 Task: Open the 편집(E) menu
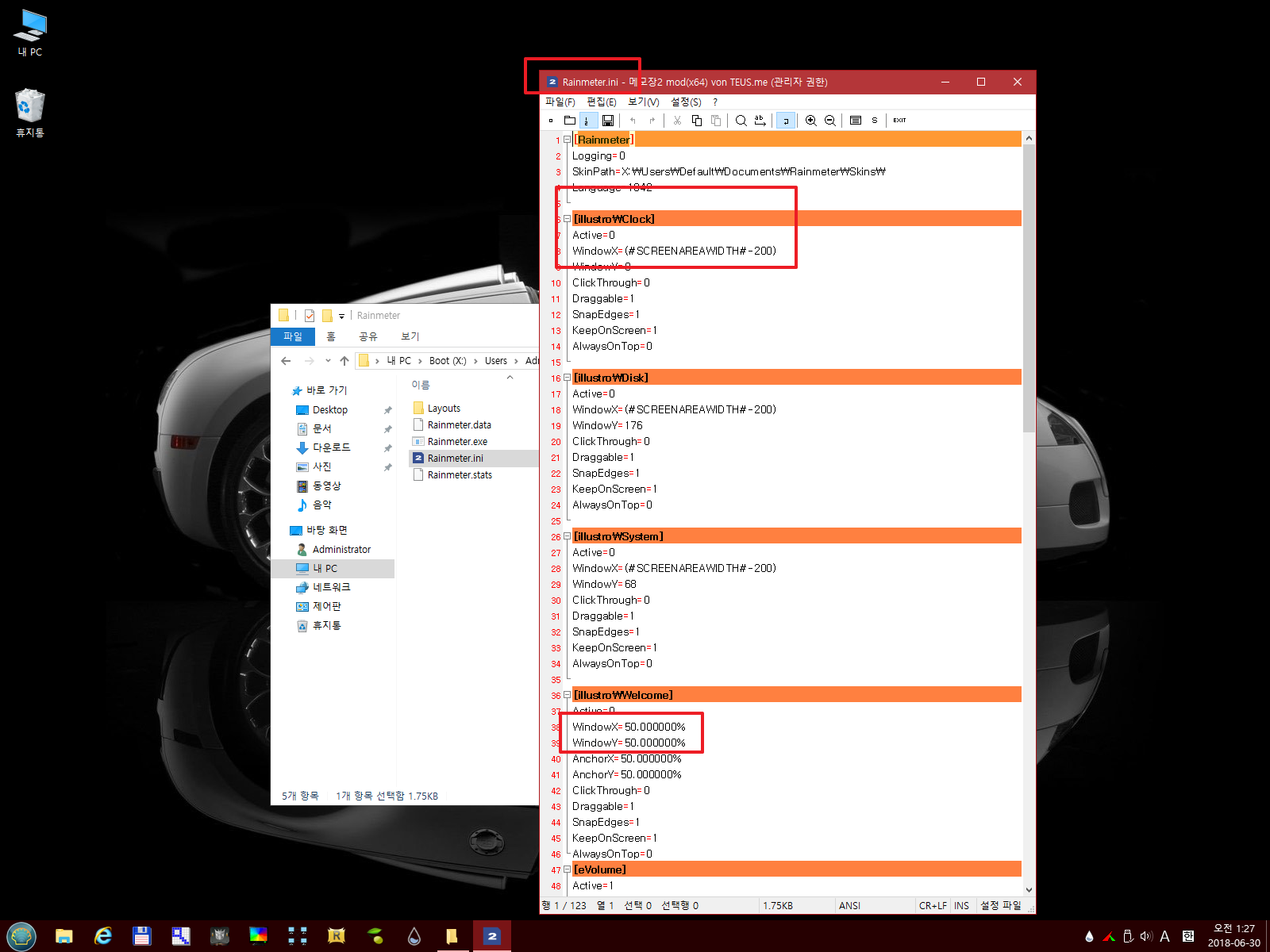(x=602, y=102)
